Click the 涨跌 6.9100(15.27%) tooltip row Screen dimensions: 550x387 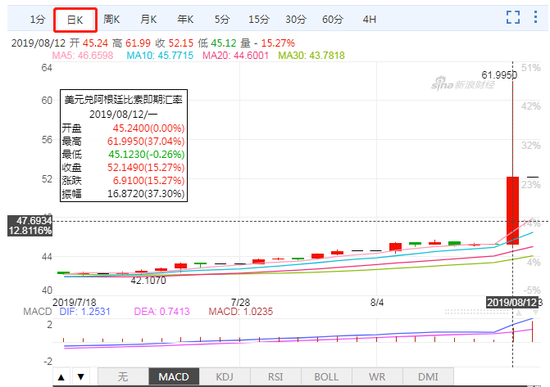tap(123, 181)
